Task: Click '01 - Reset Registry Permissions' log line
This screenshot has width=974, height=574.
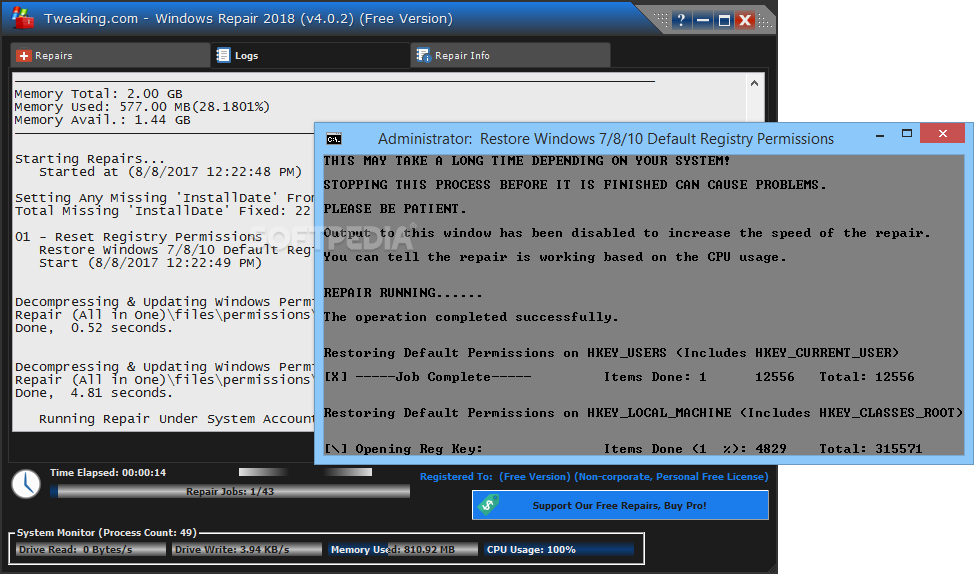Action: click(x=139, y=237)
